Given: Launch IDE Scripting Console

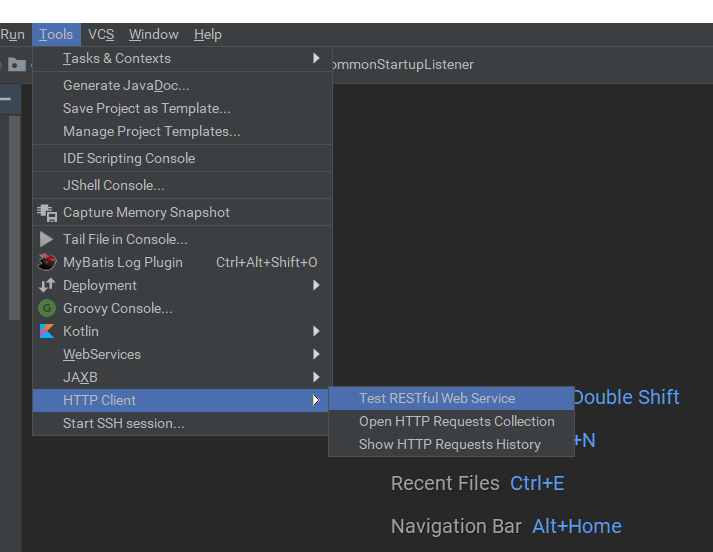Looking at the screenshot, I should [x=182, y=158].
